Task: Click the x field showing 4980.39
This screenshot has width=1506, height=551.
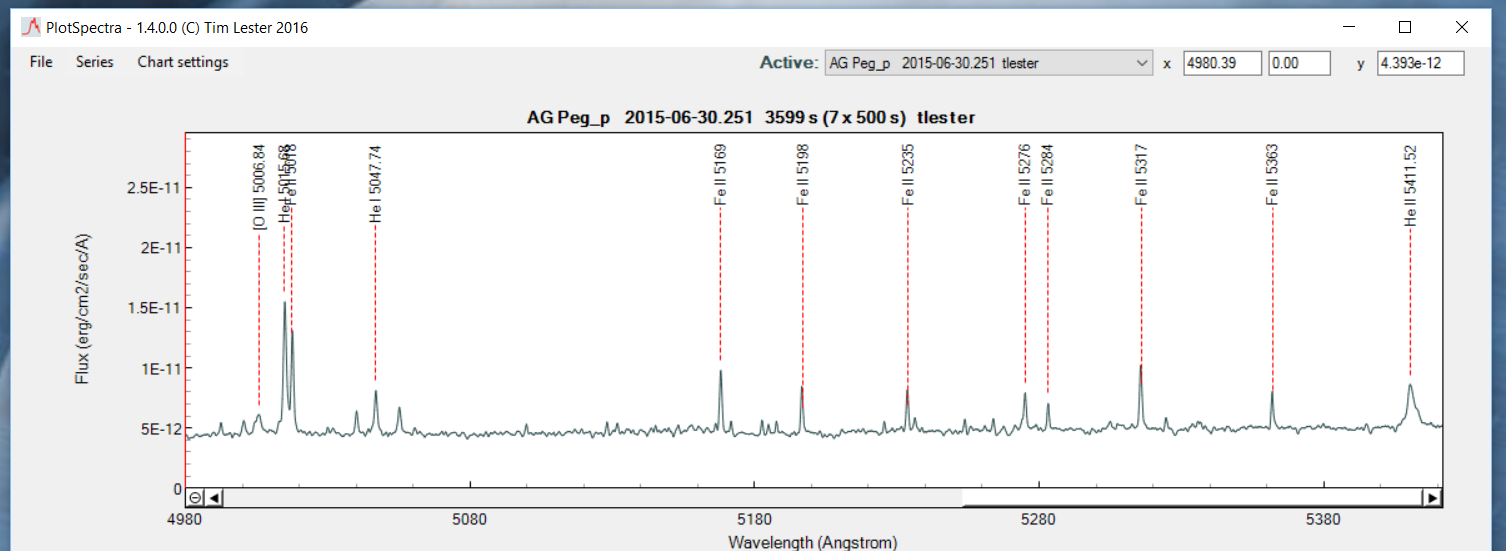Action: (1222, 64)
